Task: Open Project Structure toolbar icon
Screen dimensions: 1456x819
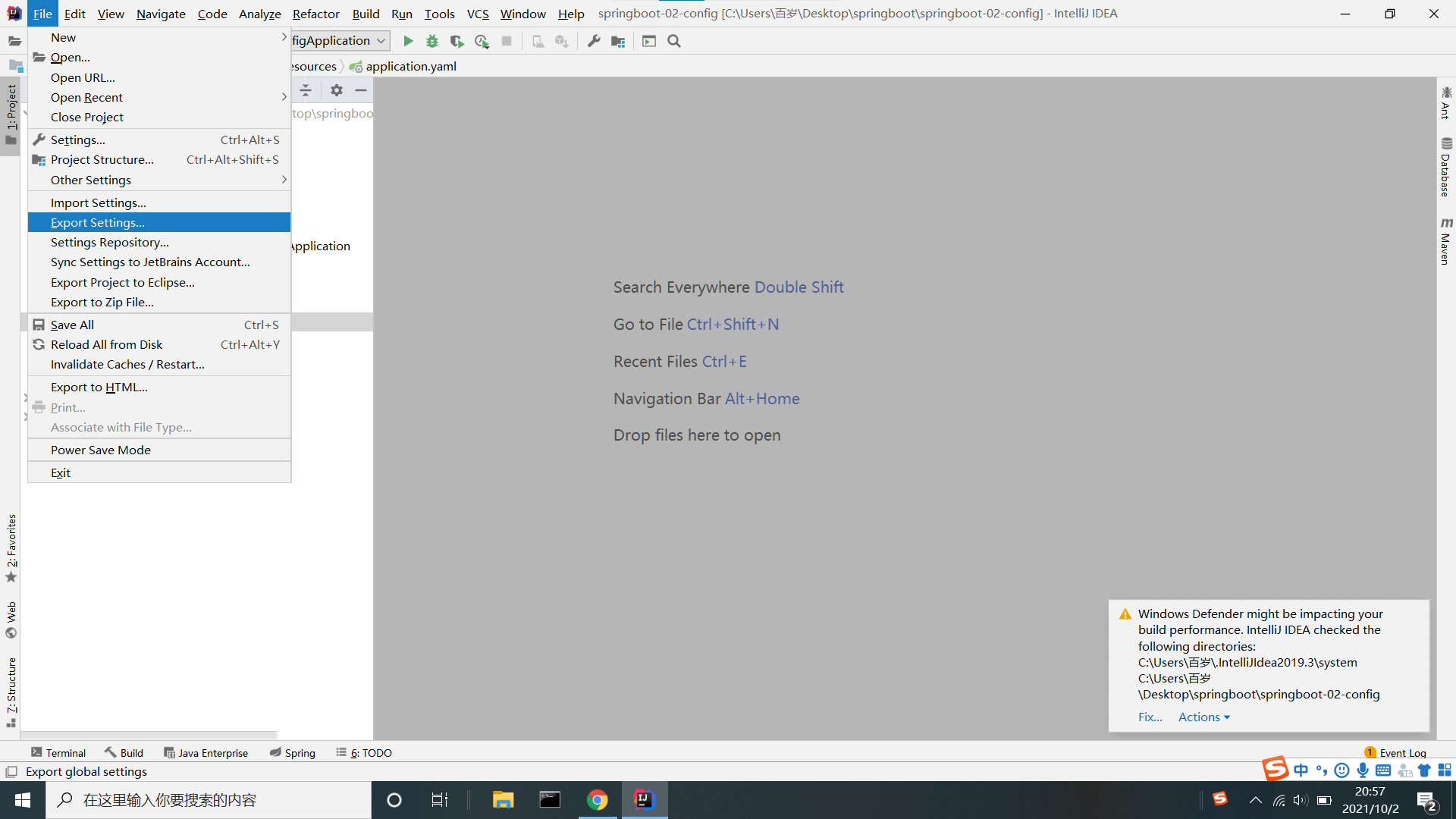Action: tap(618, 41)
